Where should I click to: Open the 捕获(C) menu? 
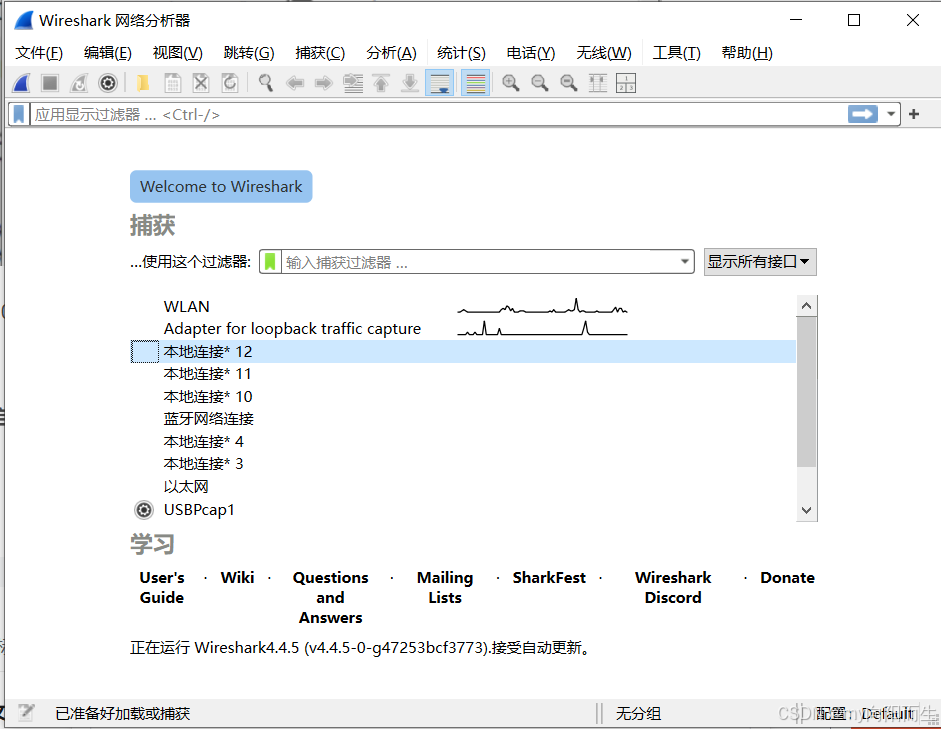(x=320, y=53)
